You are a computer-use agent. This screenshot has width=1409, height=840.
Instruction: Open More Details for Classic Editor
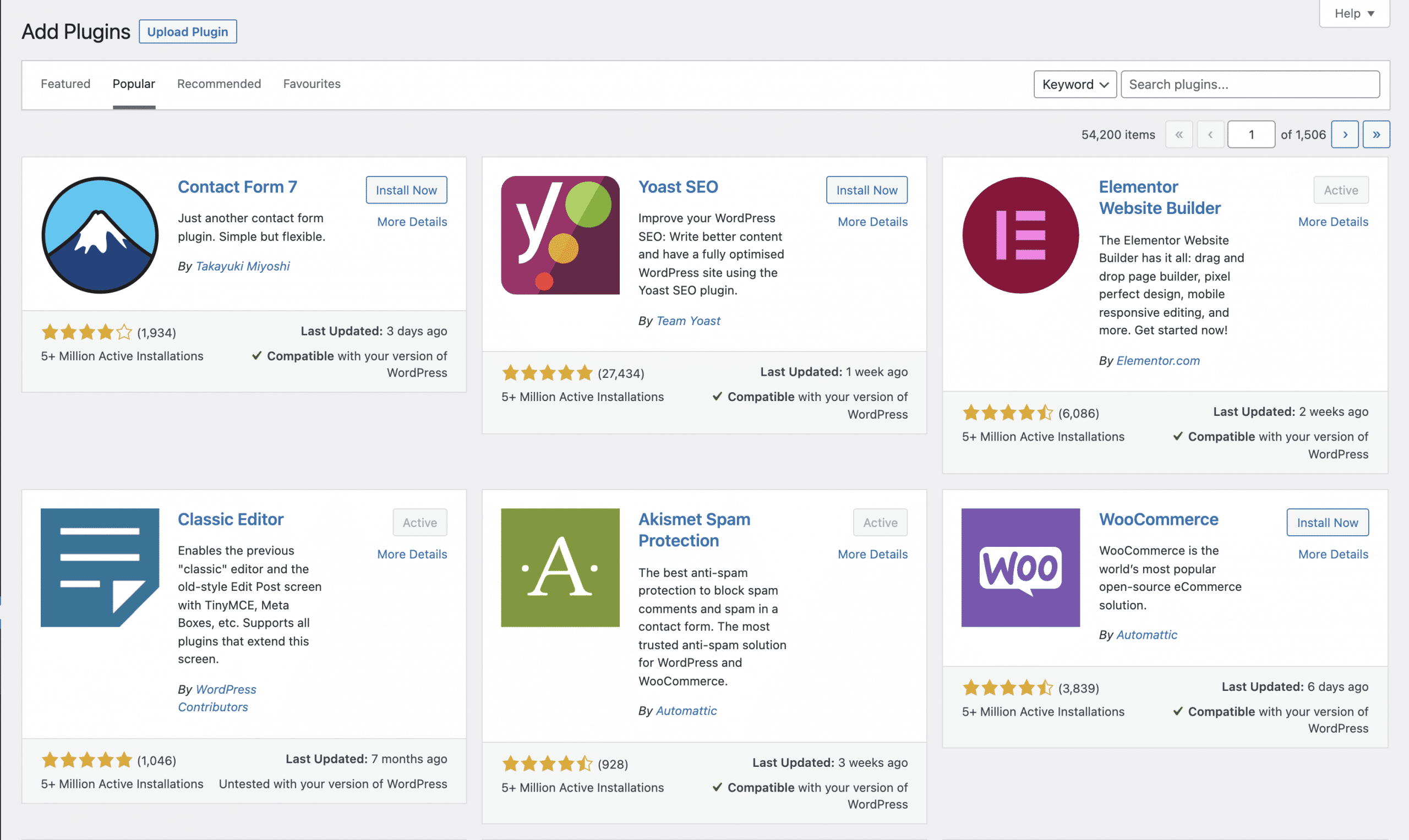click(412, 554)
